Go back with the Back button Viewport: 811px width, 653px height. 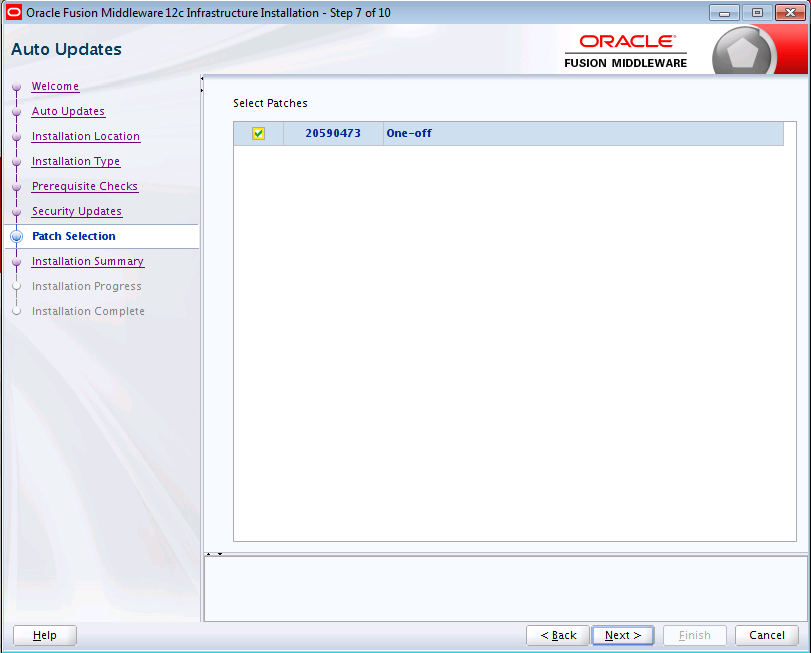click(558, 635)
